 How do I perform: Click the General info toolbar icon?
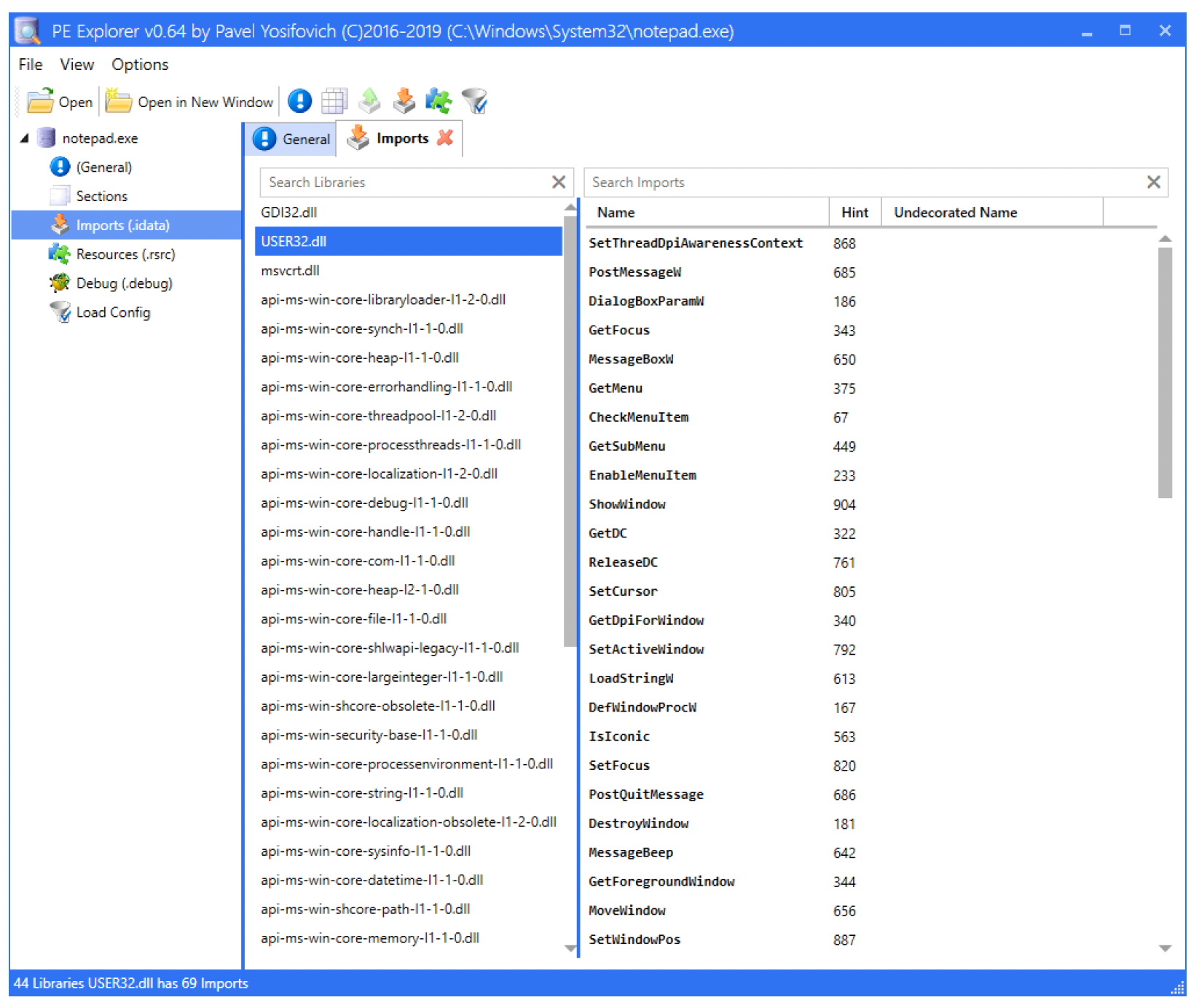299,101
